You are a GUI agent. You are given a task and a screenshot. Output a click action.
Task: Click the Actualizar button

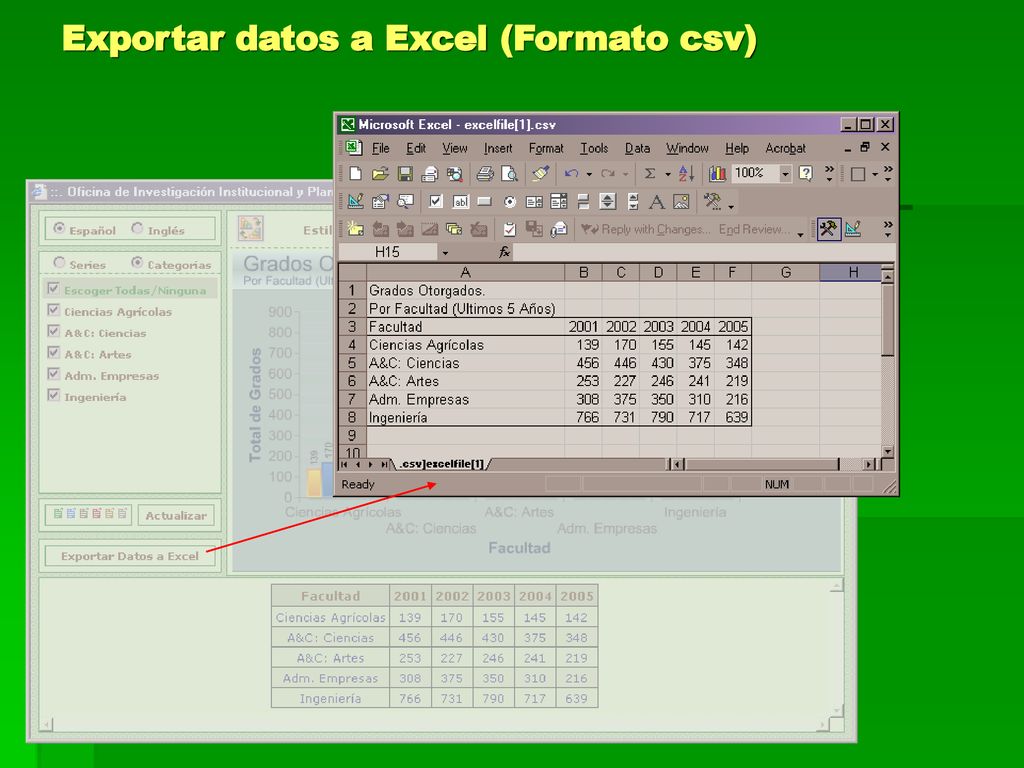point(176,515)
